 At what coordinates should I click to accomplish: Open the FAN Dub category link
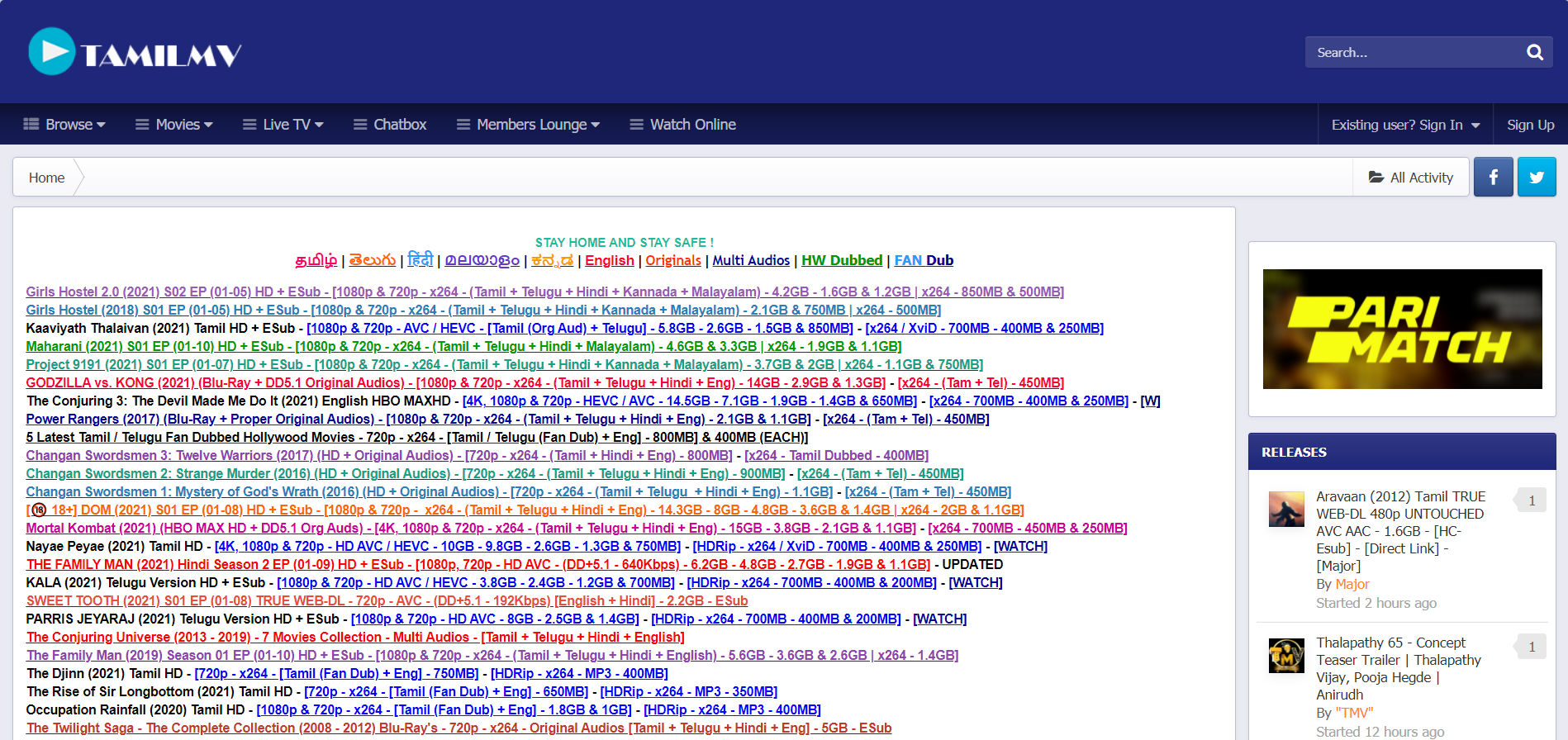[924, 260]
